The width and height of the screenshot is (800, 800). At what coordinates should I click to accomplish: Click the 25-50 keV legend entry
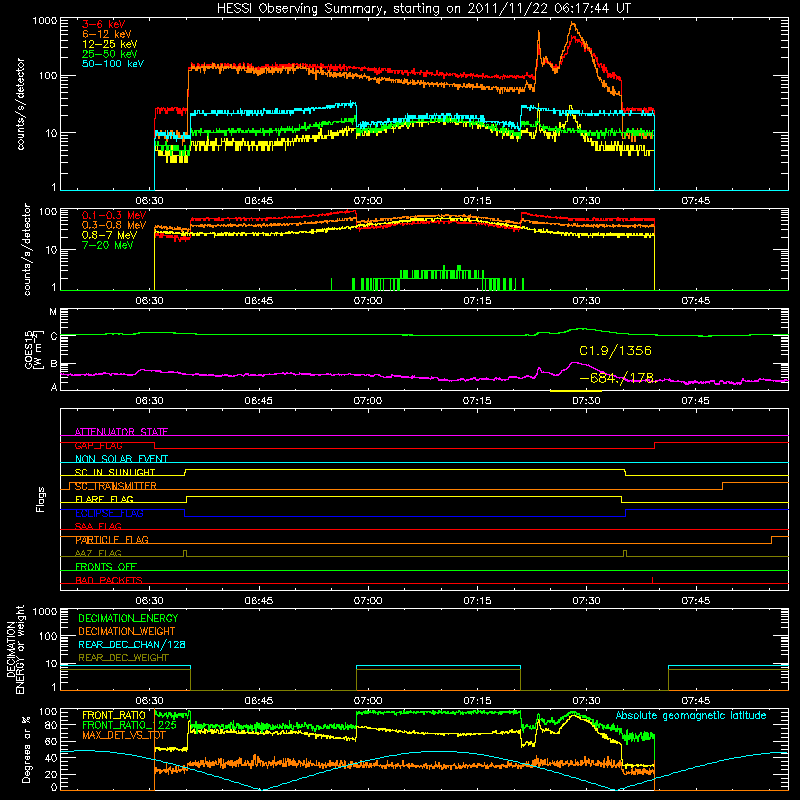coord(110,54)
